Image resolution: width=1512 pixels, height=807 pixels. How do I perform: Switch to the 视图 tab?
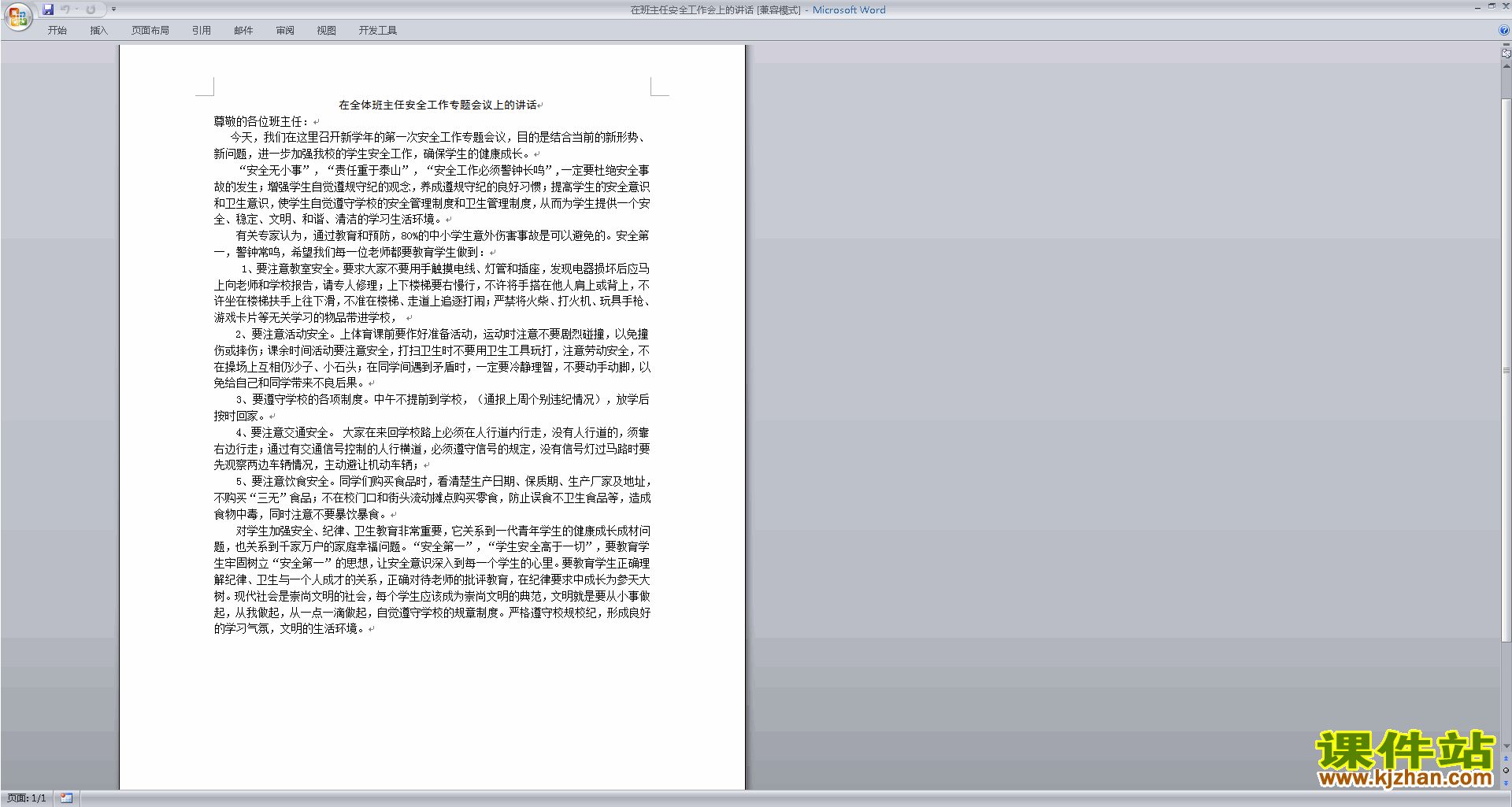327,31
